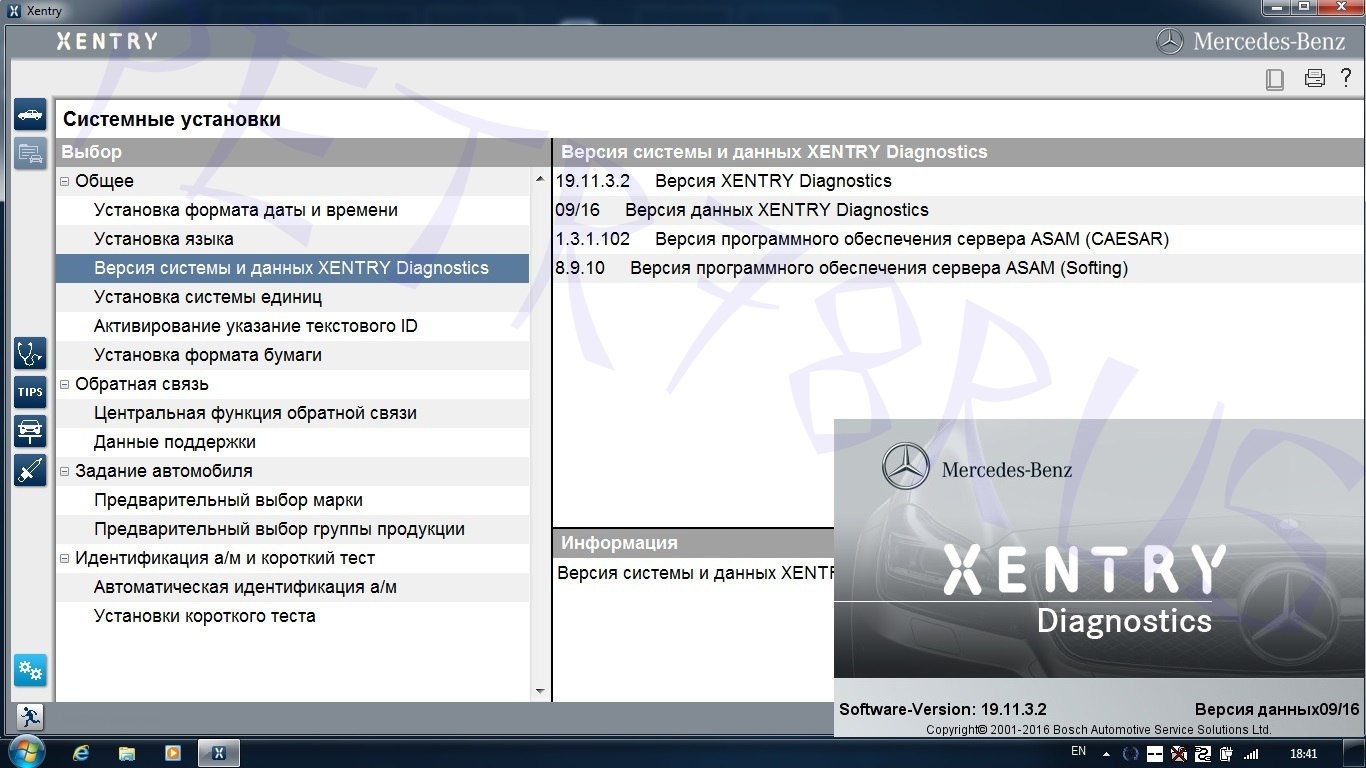The image size is (1366, 768).
Task: Select Предварительный выбор группы продукции
Action: click(x=292, y=529)
